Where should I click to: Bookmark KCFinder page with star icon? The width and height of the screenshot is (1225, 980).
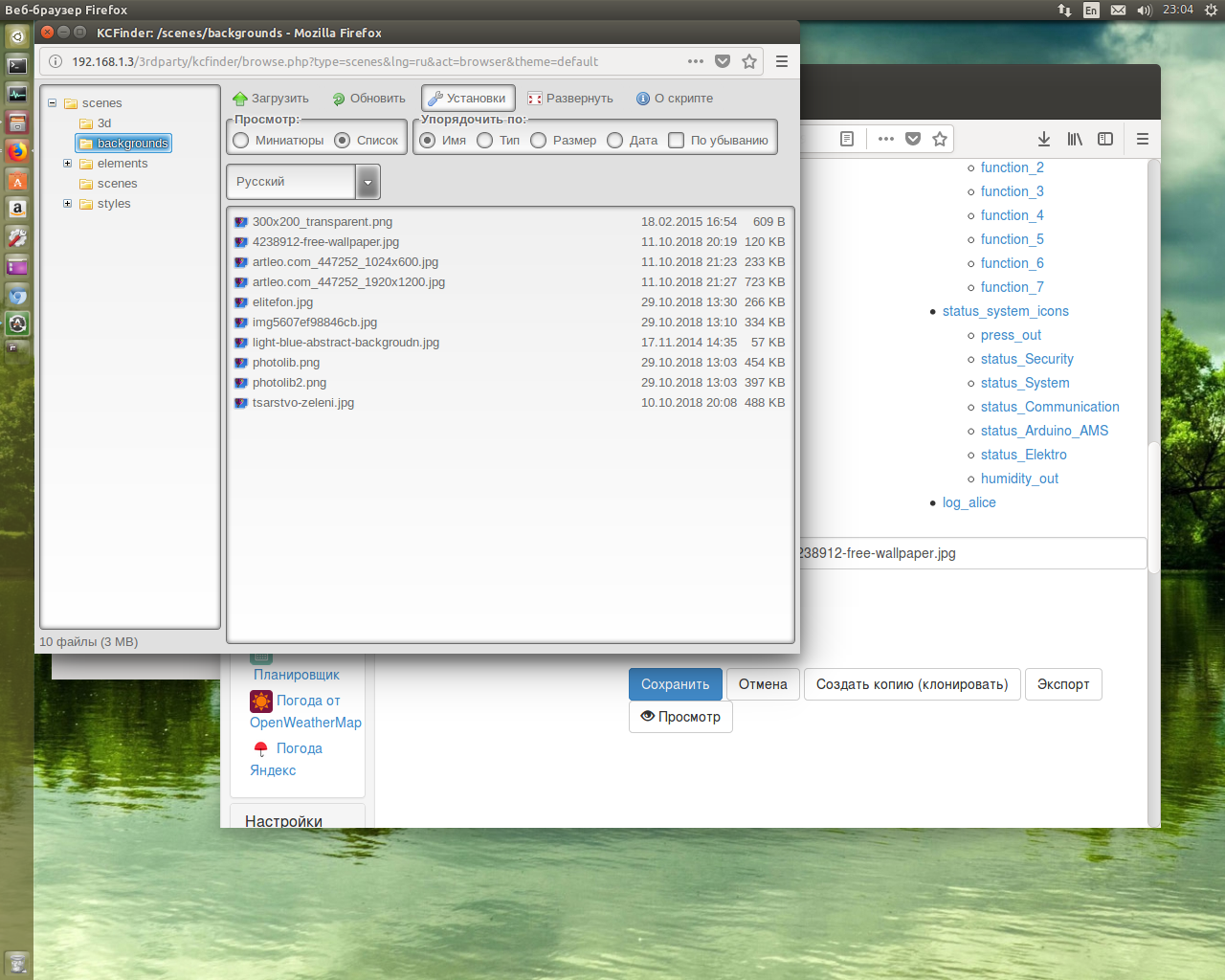(x=749, y=61)
